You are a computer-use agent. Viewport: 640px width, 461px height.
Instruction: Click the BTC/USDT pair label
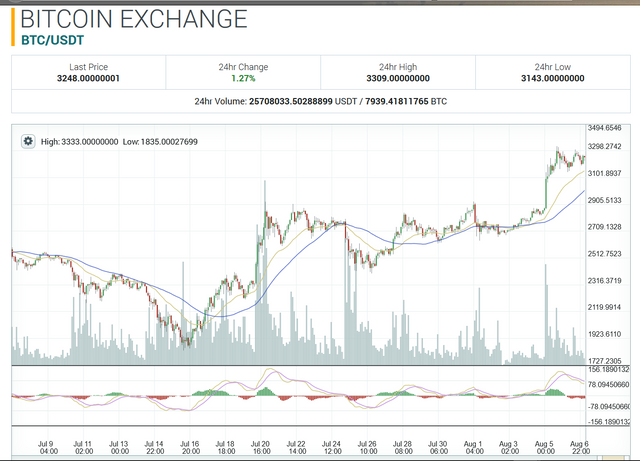tap(53, 40)
